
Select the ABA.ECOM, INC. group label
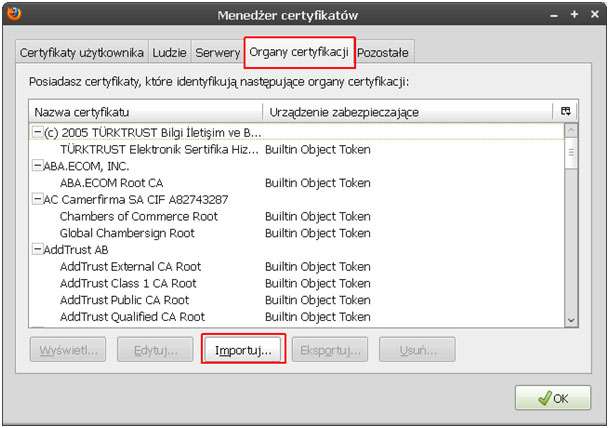(x=87, y=166)
